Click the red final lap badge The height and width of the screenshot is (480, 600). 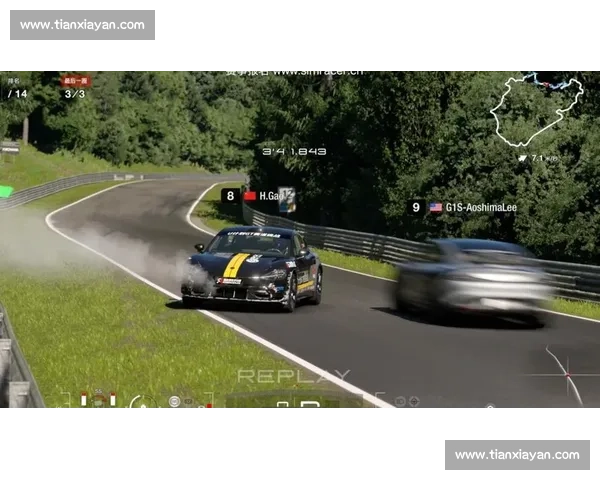(75, 80)
